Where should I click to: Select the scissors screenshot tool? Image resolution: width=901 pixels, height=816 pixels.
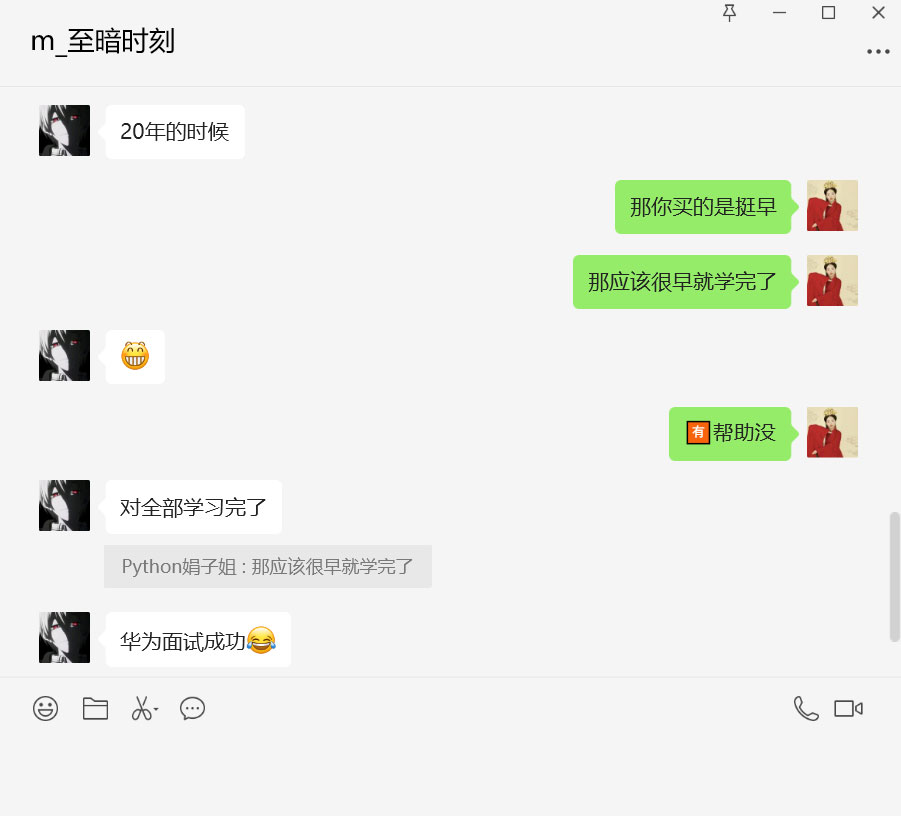pyautogui.click(x=141, y=708)
